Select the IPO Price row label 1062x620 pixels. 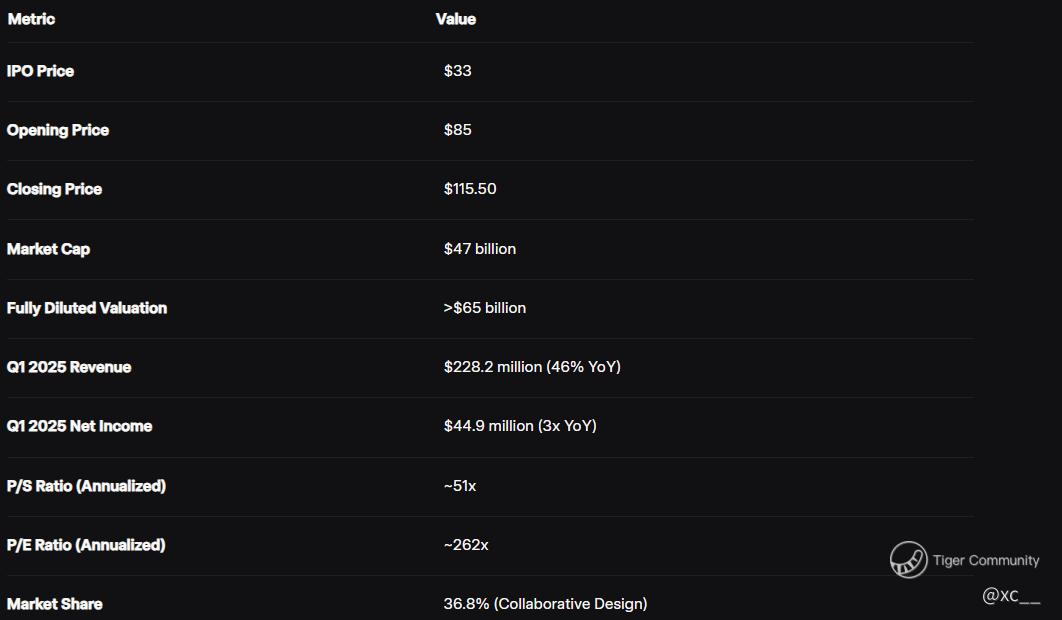click(40, 71)
